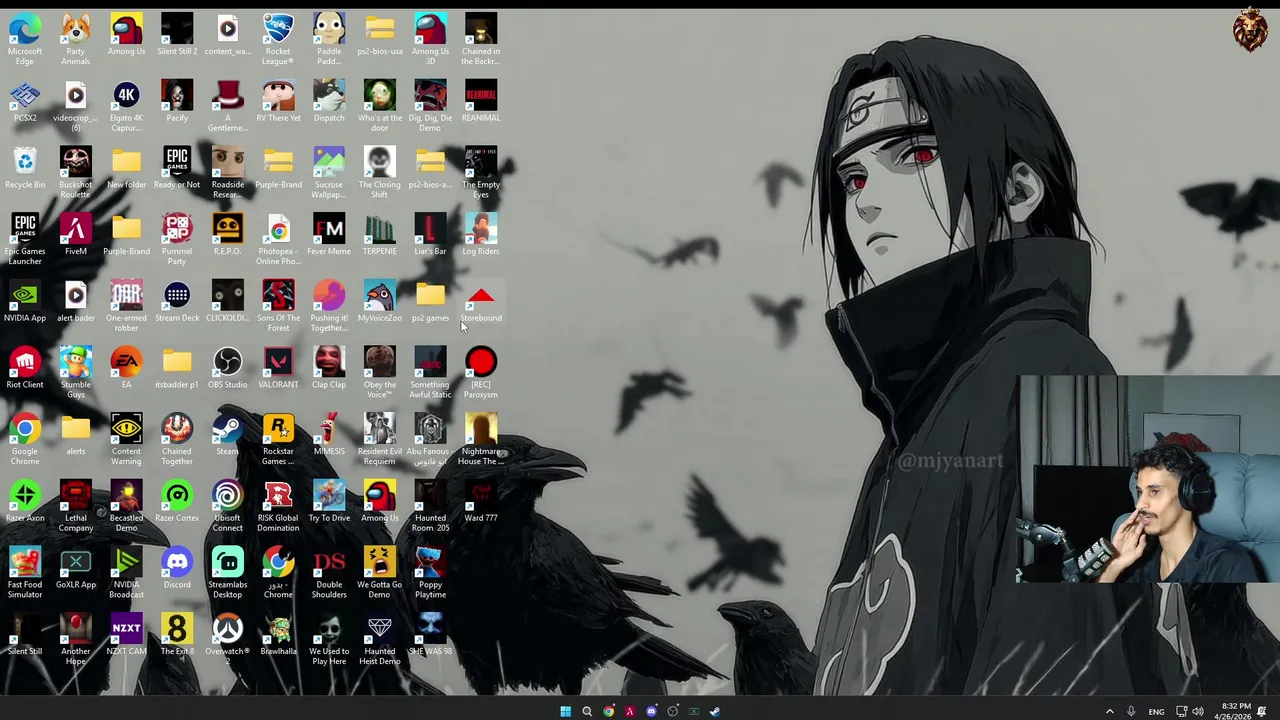Image resolution: width=1280 pixels, height=720 pixels.
Task: Select the Lethal Company icon
Action: coord(76,505)
